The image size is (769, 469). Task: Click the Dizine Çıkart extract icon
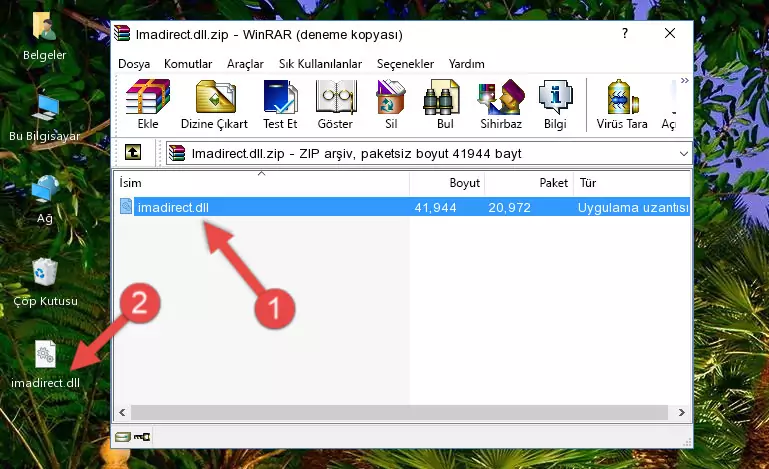(214, 104)
